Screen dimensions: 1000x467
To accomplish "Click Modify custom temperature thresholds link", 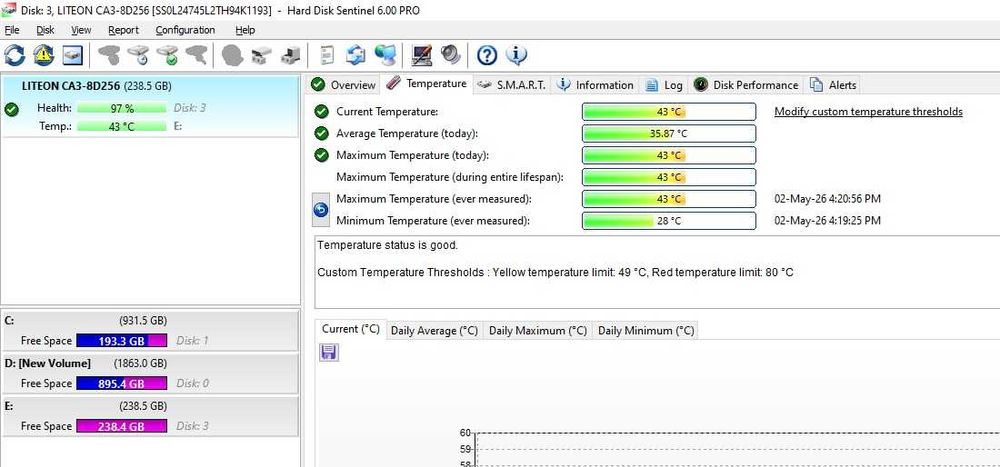I will [868, 112].
